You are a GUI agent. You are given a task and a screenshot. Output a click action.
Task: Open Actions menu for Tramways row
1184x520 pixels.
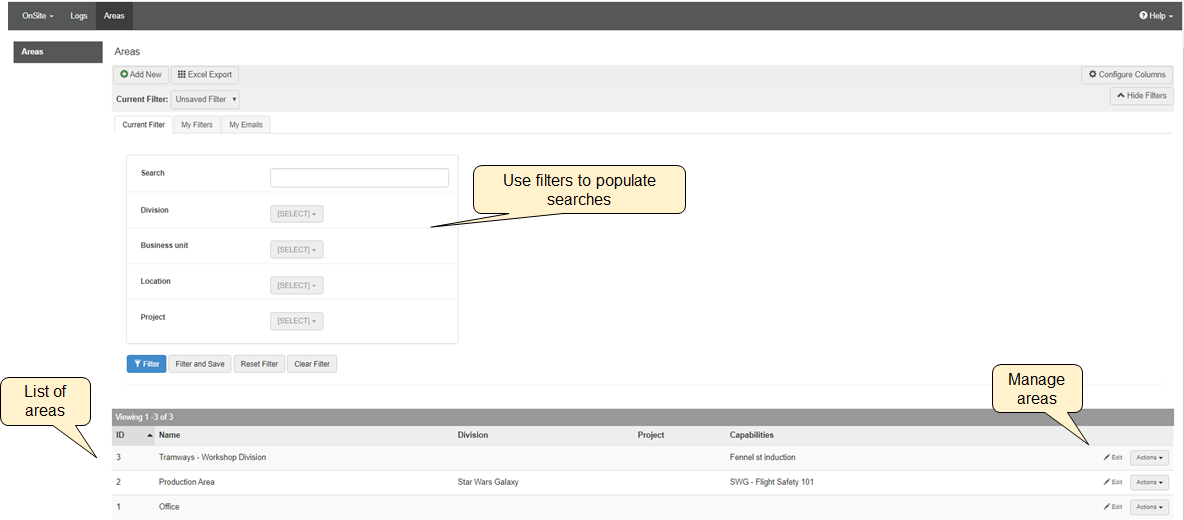coord(1149,458)
